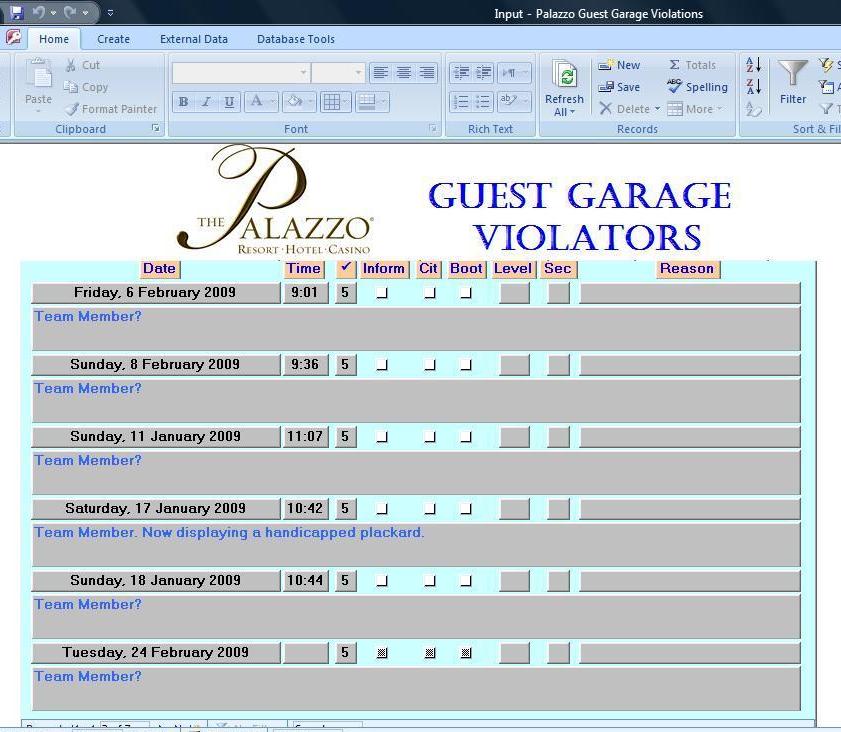Click the Time column header

coord(304,269)
